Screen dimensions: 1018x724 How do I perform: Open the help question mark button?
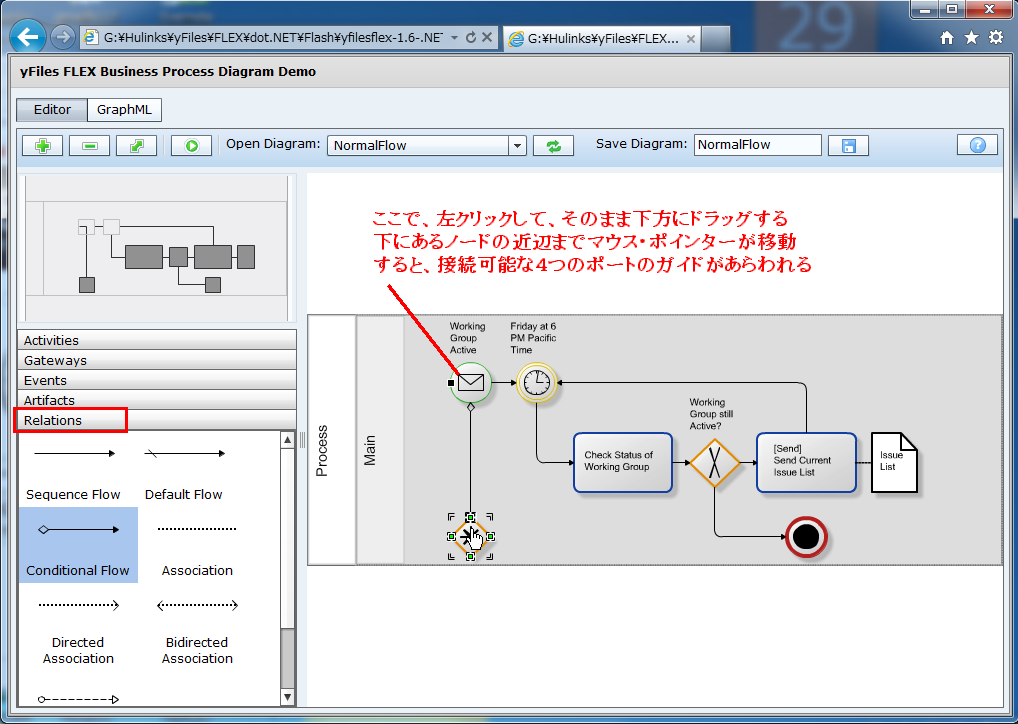[977, 145]
